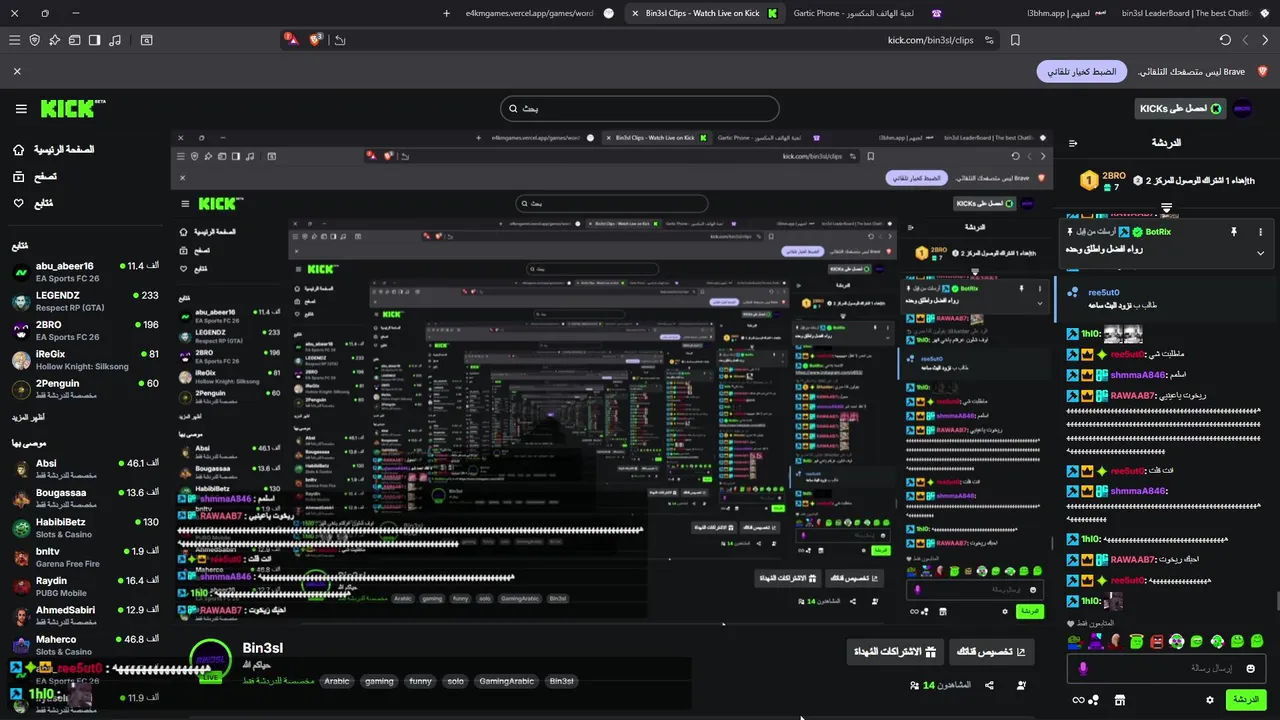
Task: Open 2Penguin channel in sidebar
Action: tap(84, 389)
